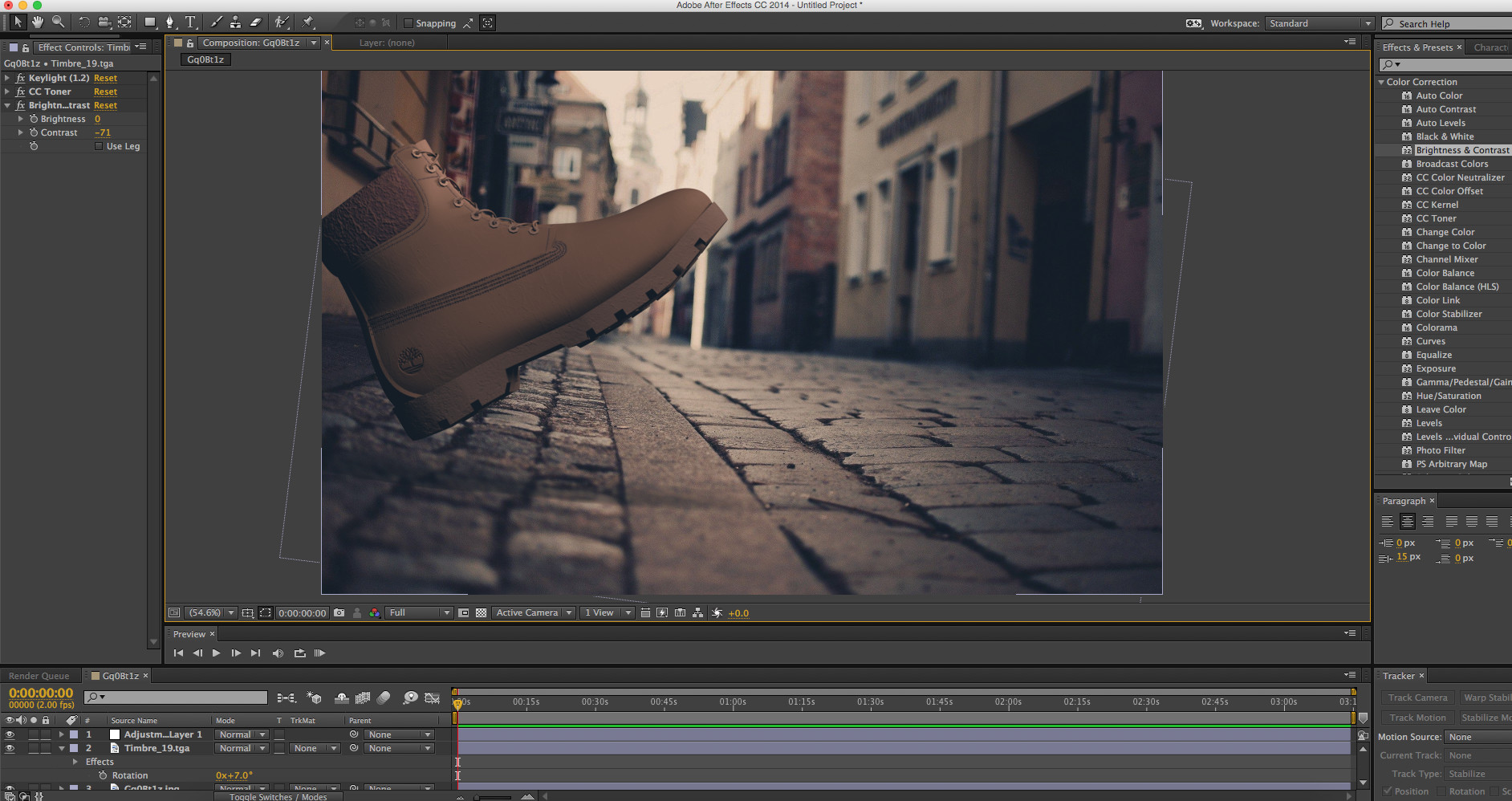Enable the Snapping checkbox
This screenshot has height=801, width=1512.
[408, 23]
